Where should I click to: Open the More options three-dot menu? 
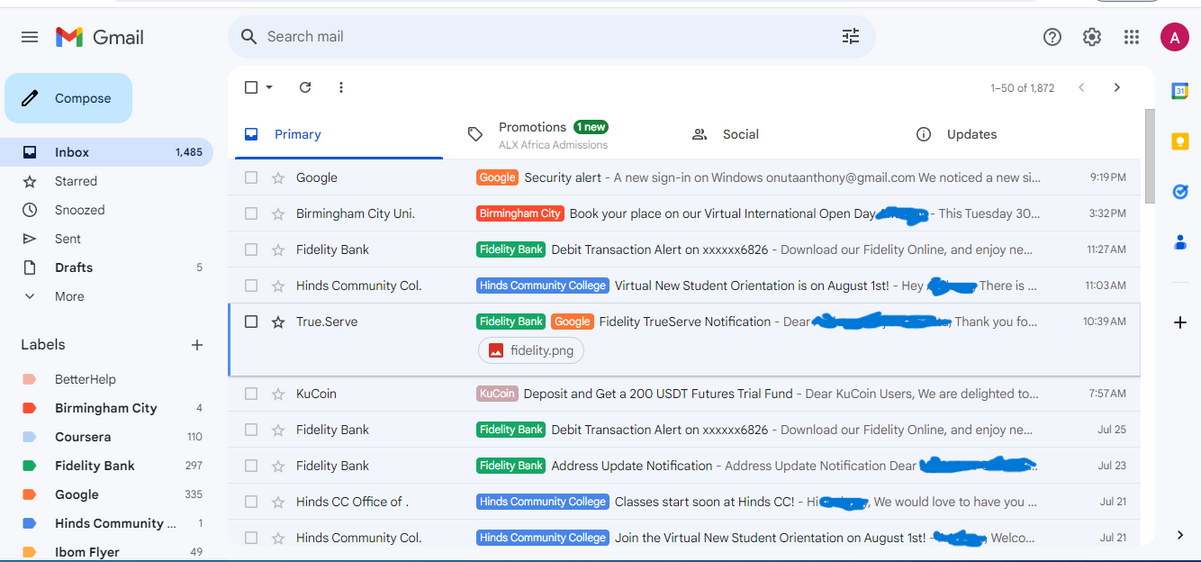341,88
